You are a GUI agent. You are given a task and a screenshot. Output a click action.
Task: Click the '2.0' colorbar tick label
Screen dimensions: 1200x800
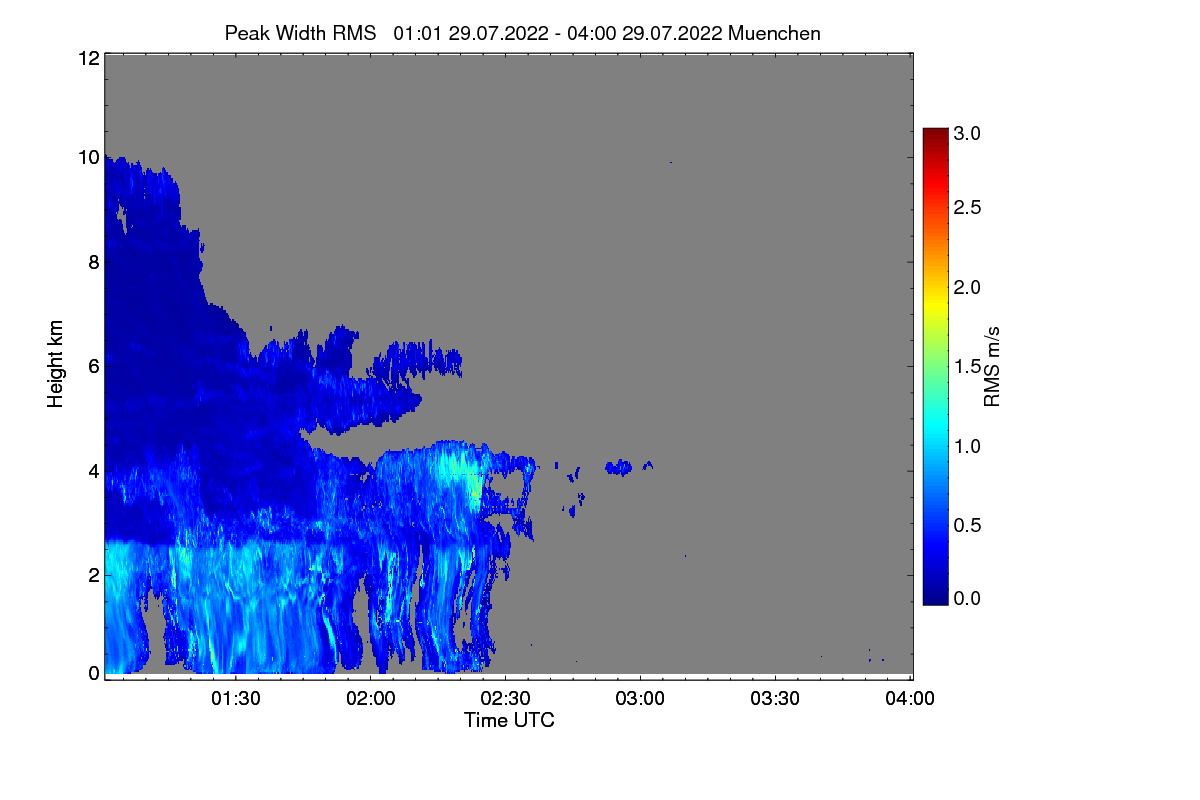(x=966, y=287)
